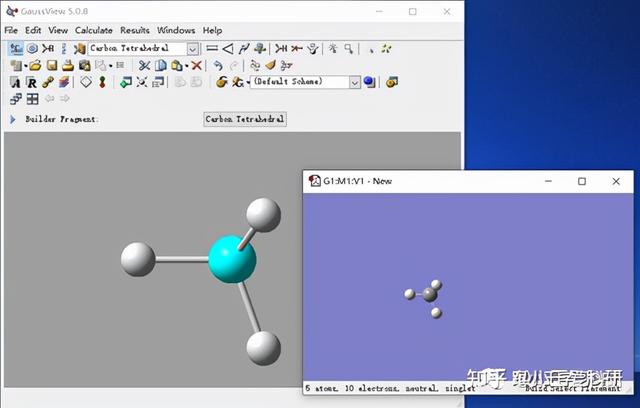Expand the Paste options arrow
Viewport: 640px width, 408px height.
187,66
